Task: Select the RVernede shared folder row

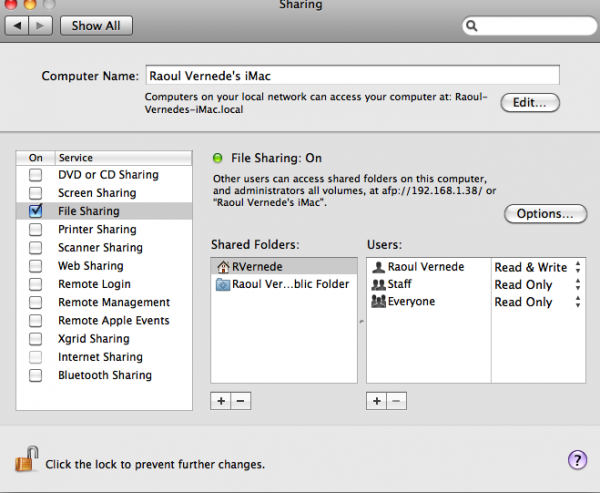Action: coord(284,266)
